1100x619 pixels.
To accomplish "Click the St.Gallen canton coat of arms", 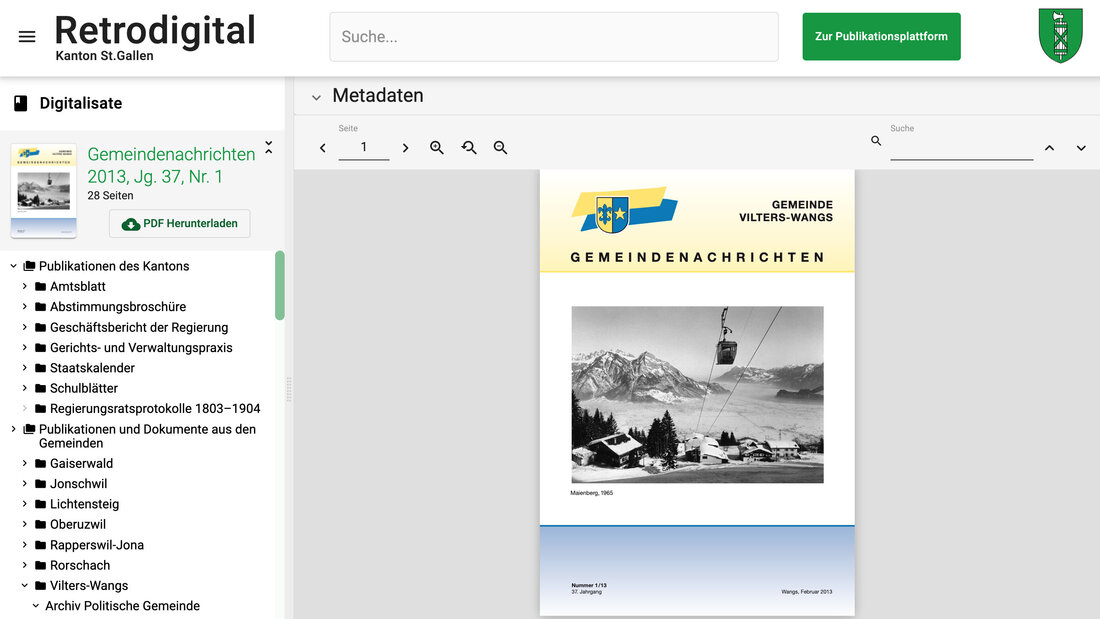I will coord(1060,36).
